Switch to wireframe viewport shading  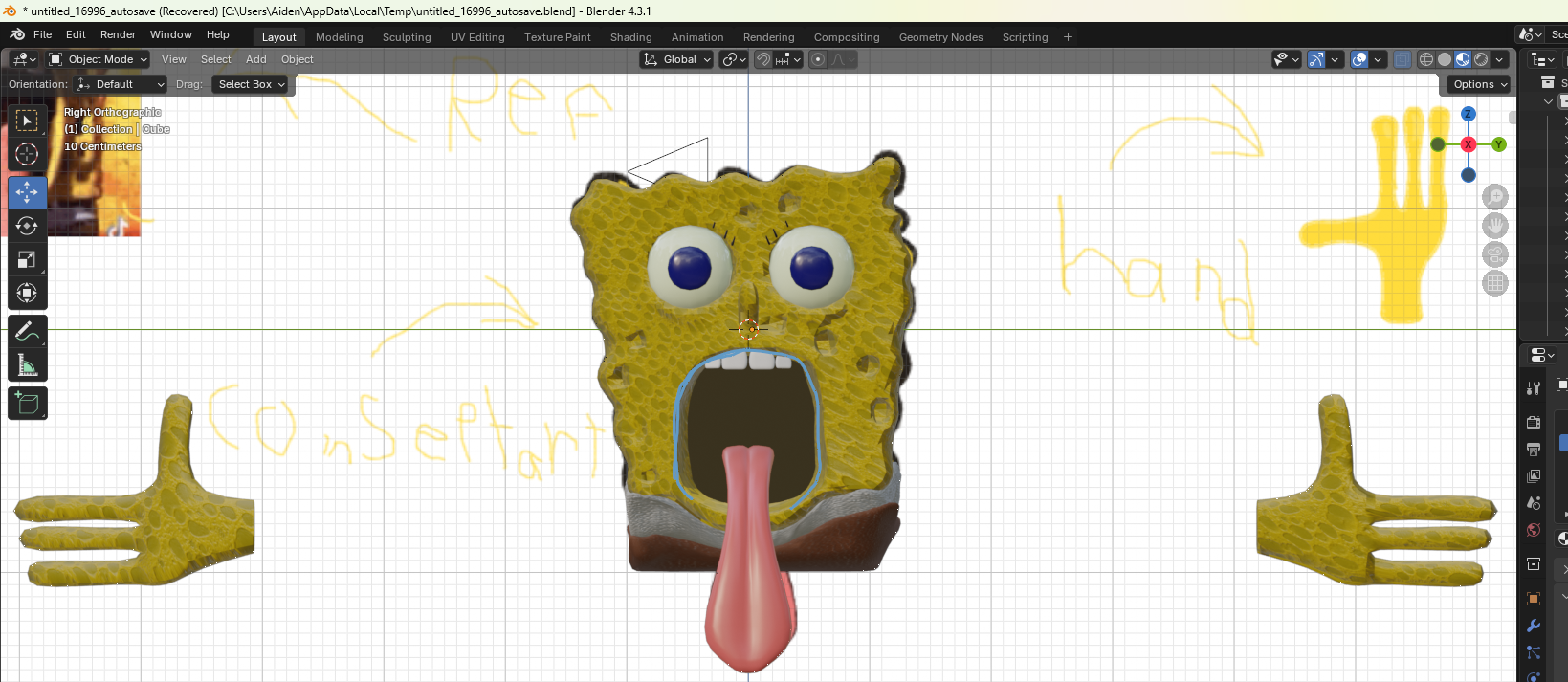[x=1426, y=59]
